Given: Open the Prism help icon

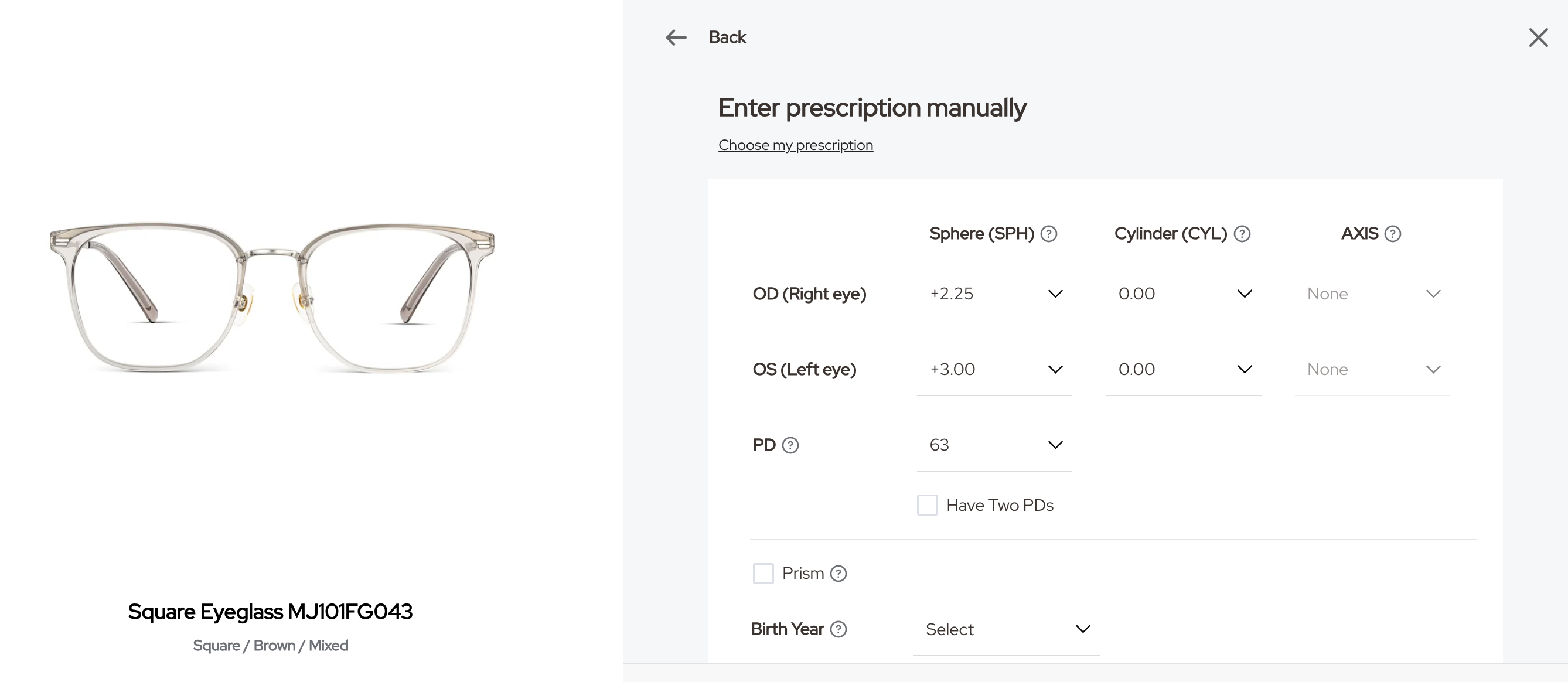Looking at the screenshot, I should (838, 574).
